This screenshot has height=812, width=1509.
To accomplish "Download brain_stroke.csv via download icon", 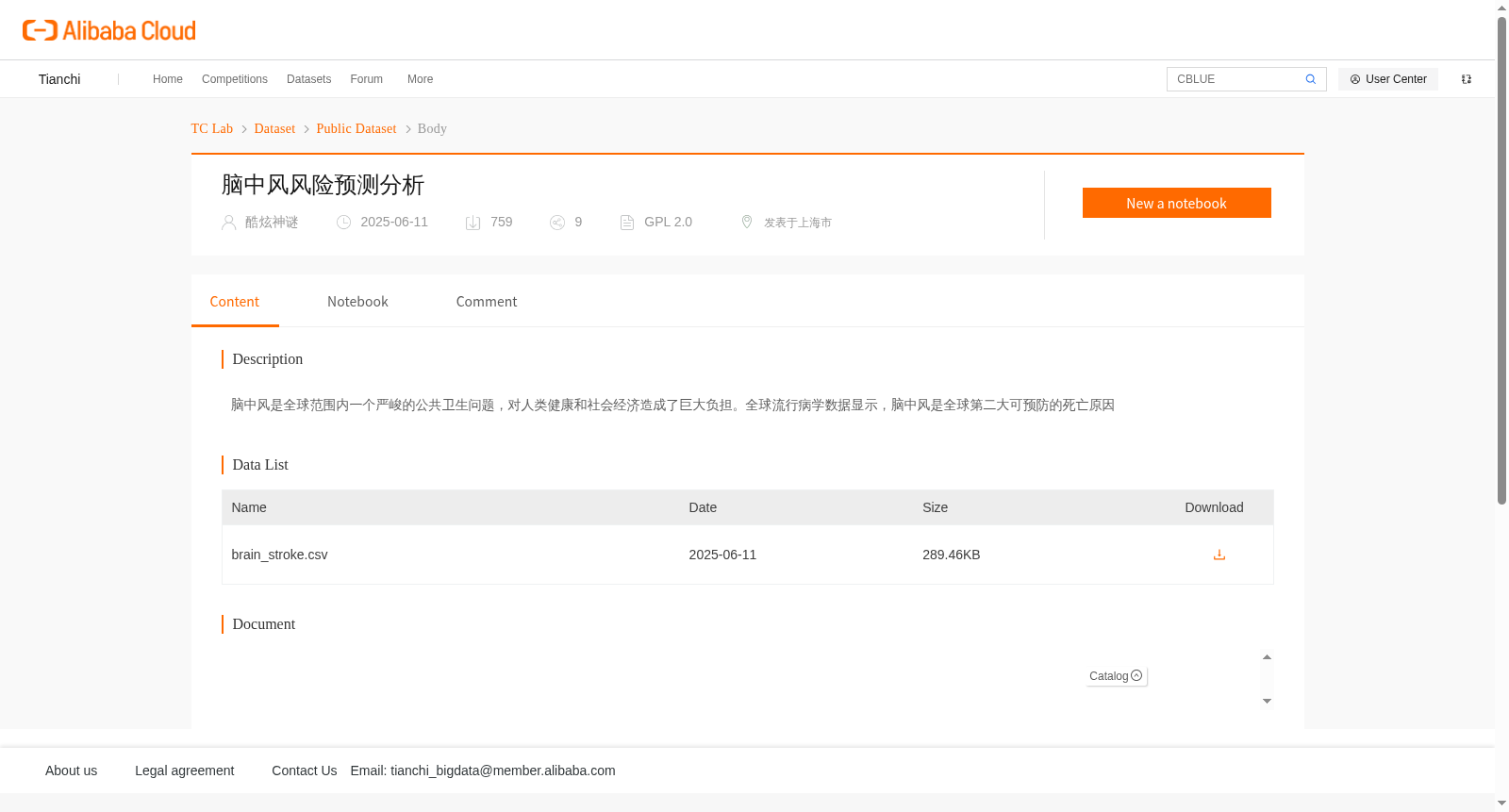I will coord(1219,555).
